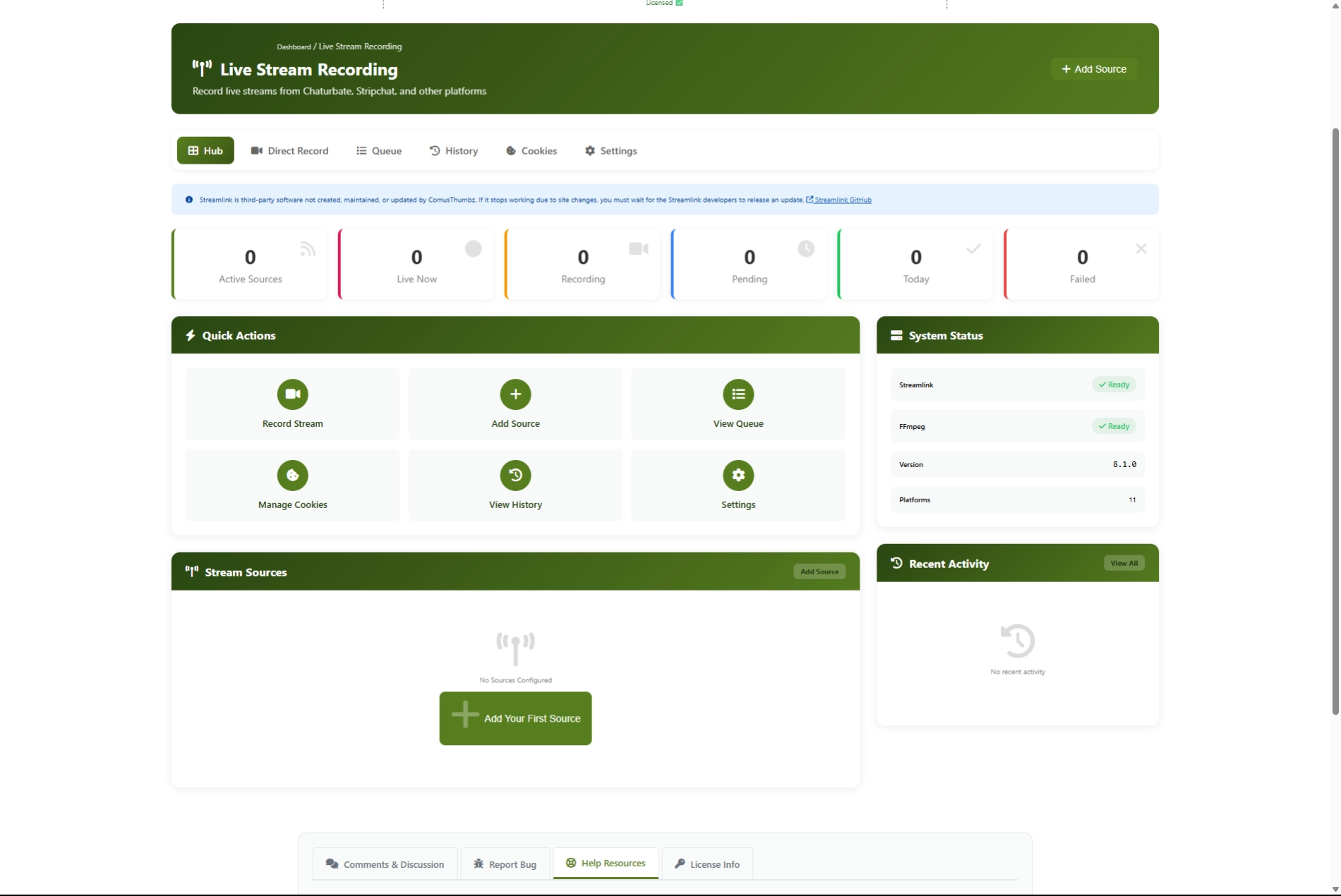The height and width of the screenshot is (896, 1341).
Task: Click View All in Recent Activity
Action: pyautogui.click(x=1124, y=563)
